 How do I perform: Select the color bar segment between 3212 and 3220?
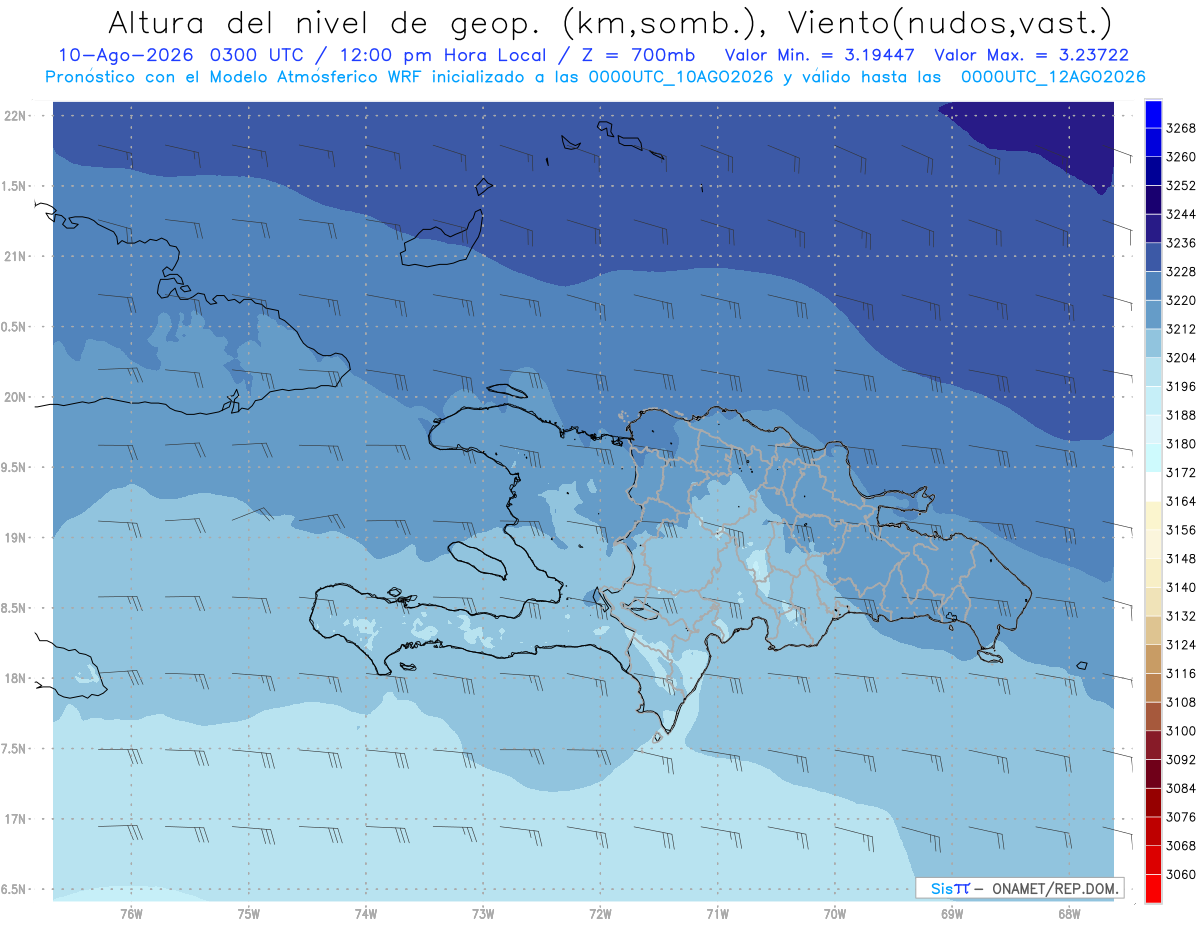tap(1152, 315)
